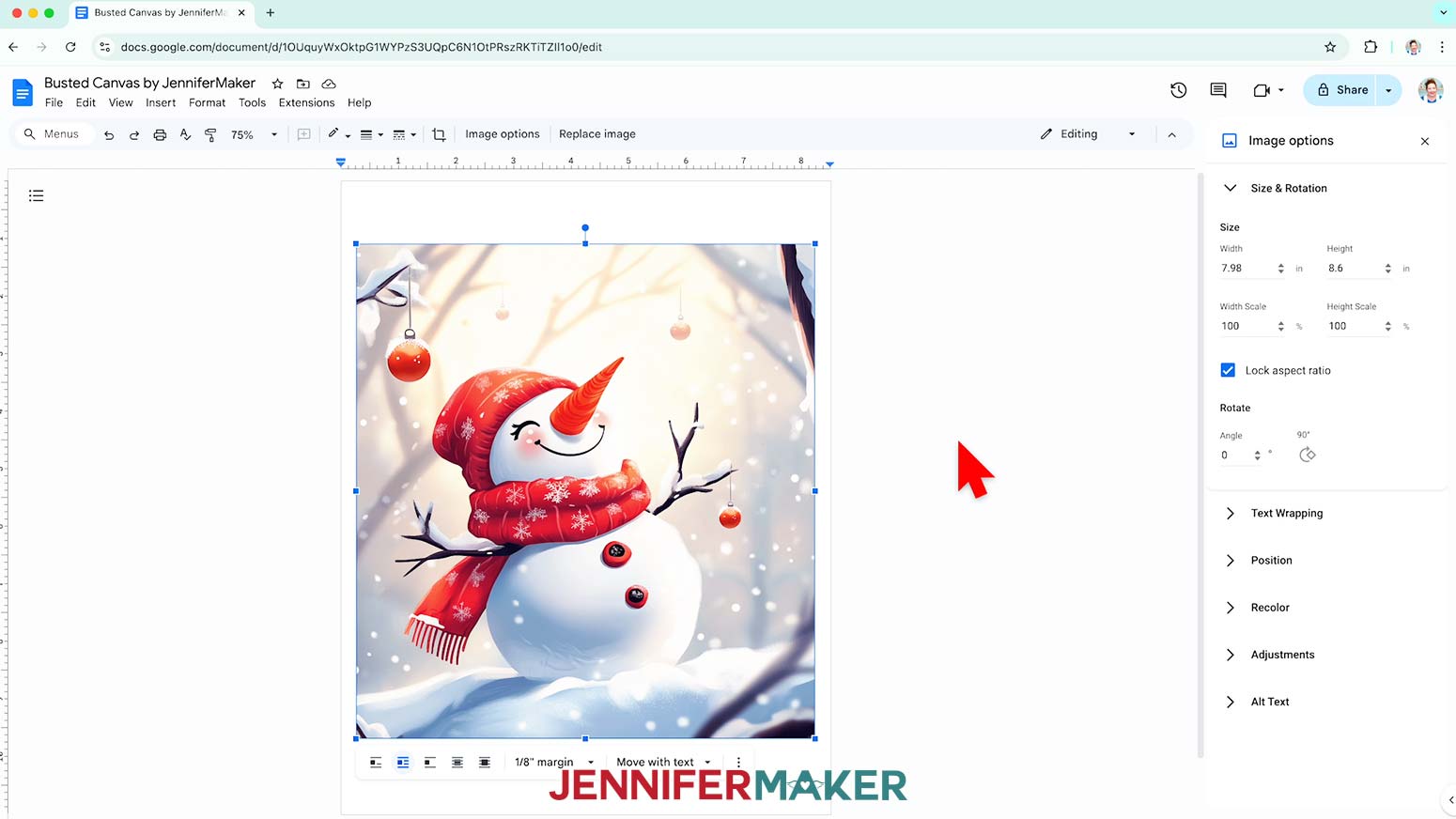This screenshot has height=819, width=1456.
Task: Click the Replace image button
Action: (x=597, y=134)
